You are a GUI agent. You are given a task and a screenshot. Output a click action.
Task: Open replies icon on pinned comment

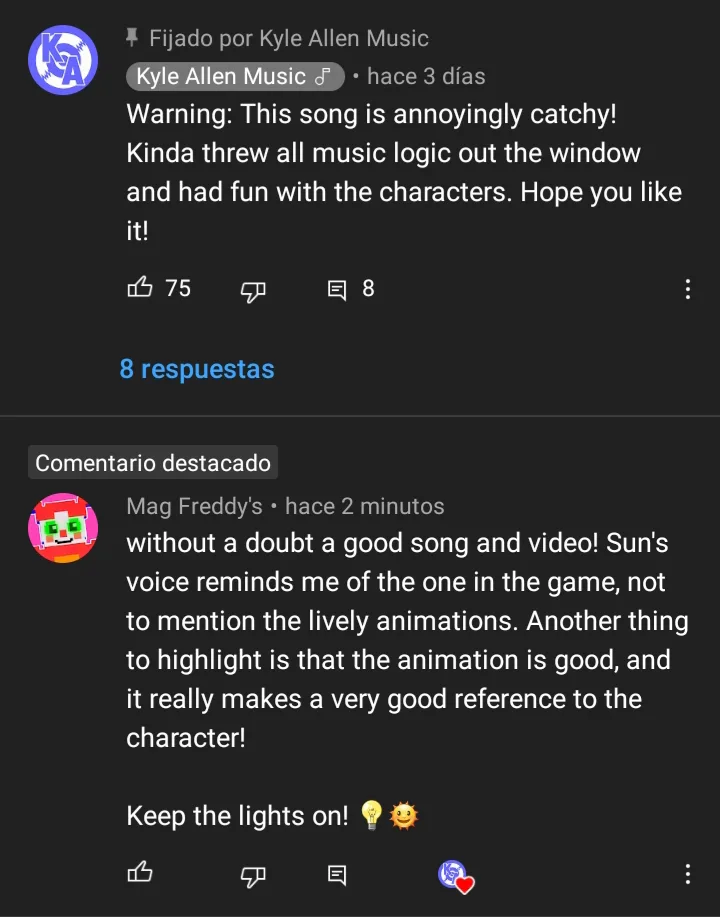[338, 290]
